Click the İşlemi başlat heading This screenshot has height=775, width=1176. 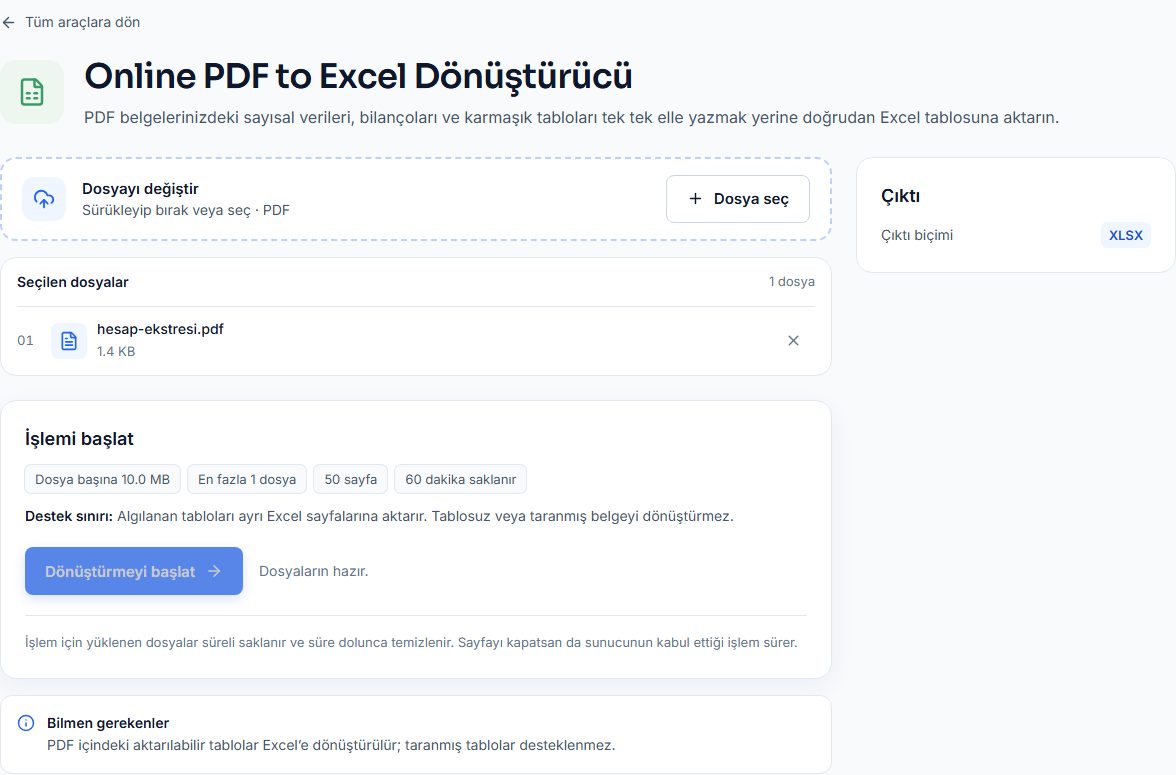coord(79,439)
